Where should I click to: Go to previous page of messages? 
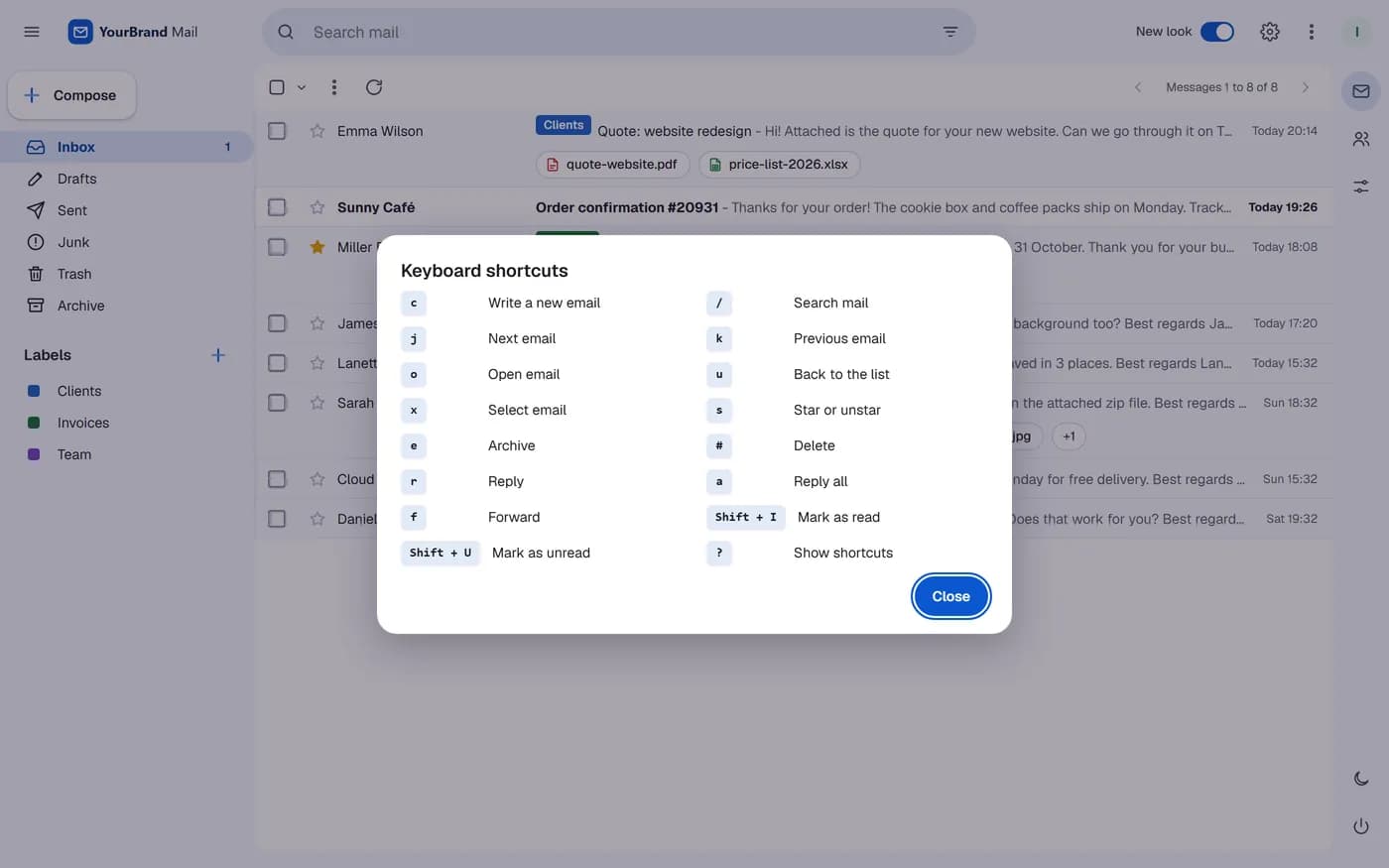coord(1138,87)
